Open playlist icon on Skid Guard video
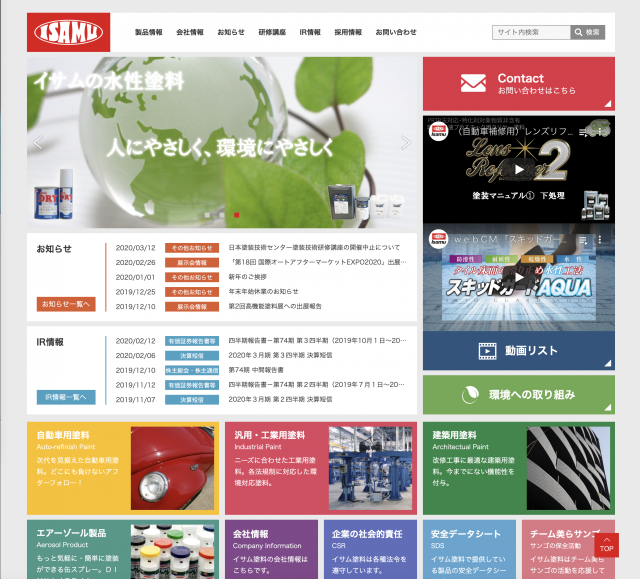The image size is (640, 579). [x=583, y=240]
